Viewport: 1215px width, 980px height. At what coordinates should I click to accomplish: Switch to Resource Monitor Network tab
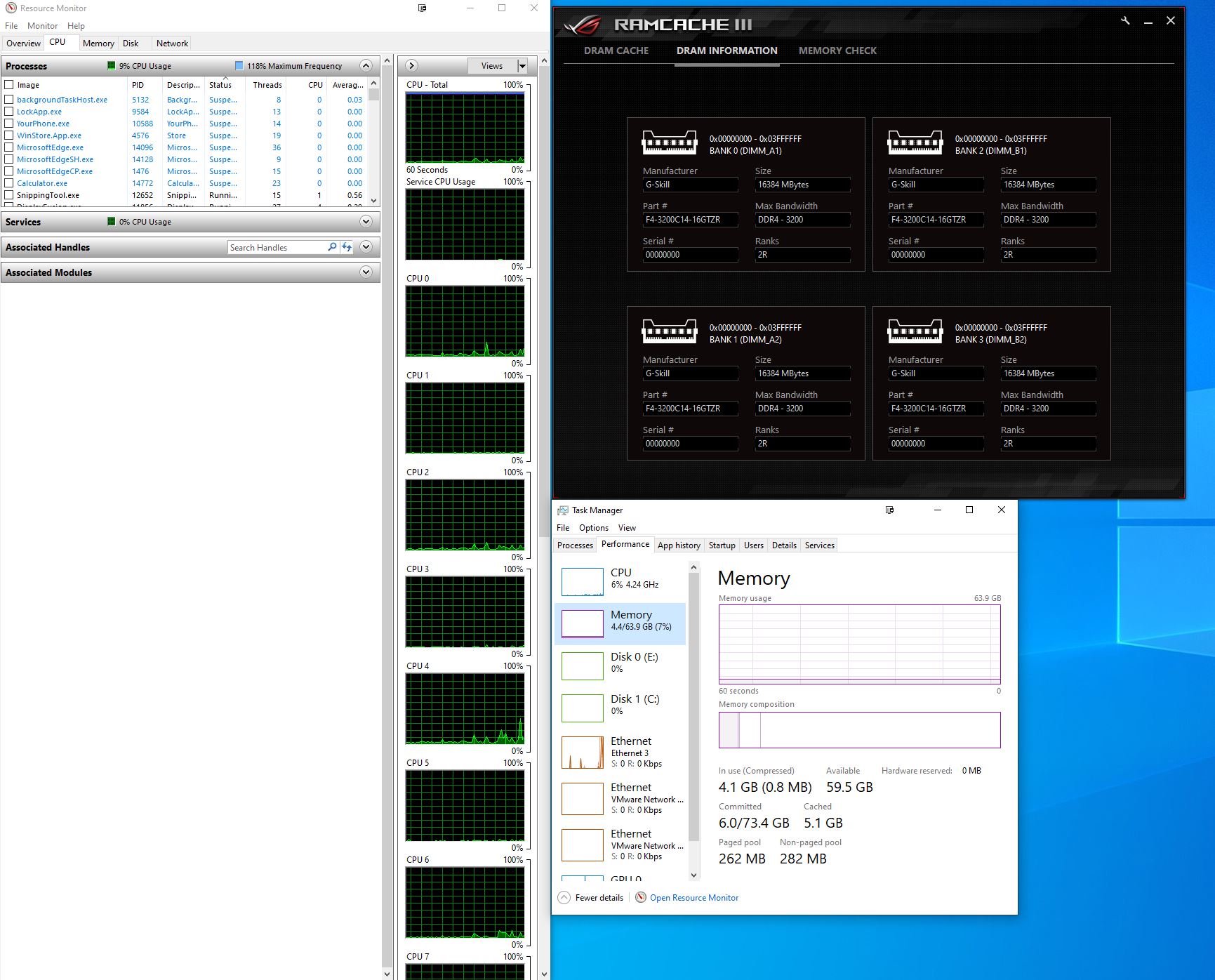[x=172, y=44]
